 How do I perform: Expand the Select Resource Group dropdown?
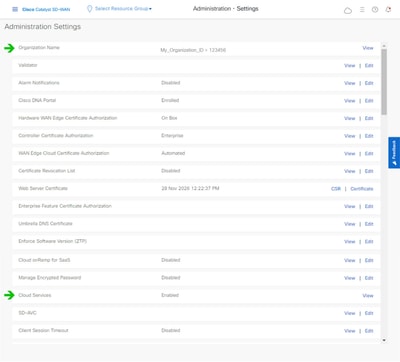123,9
